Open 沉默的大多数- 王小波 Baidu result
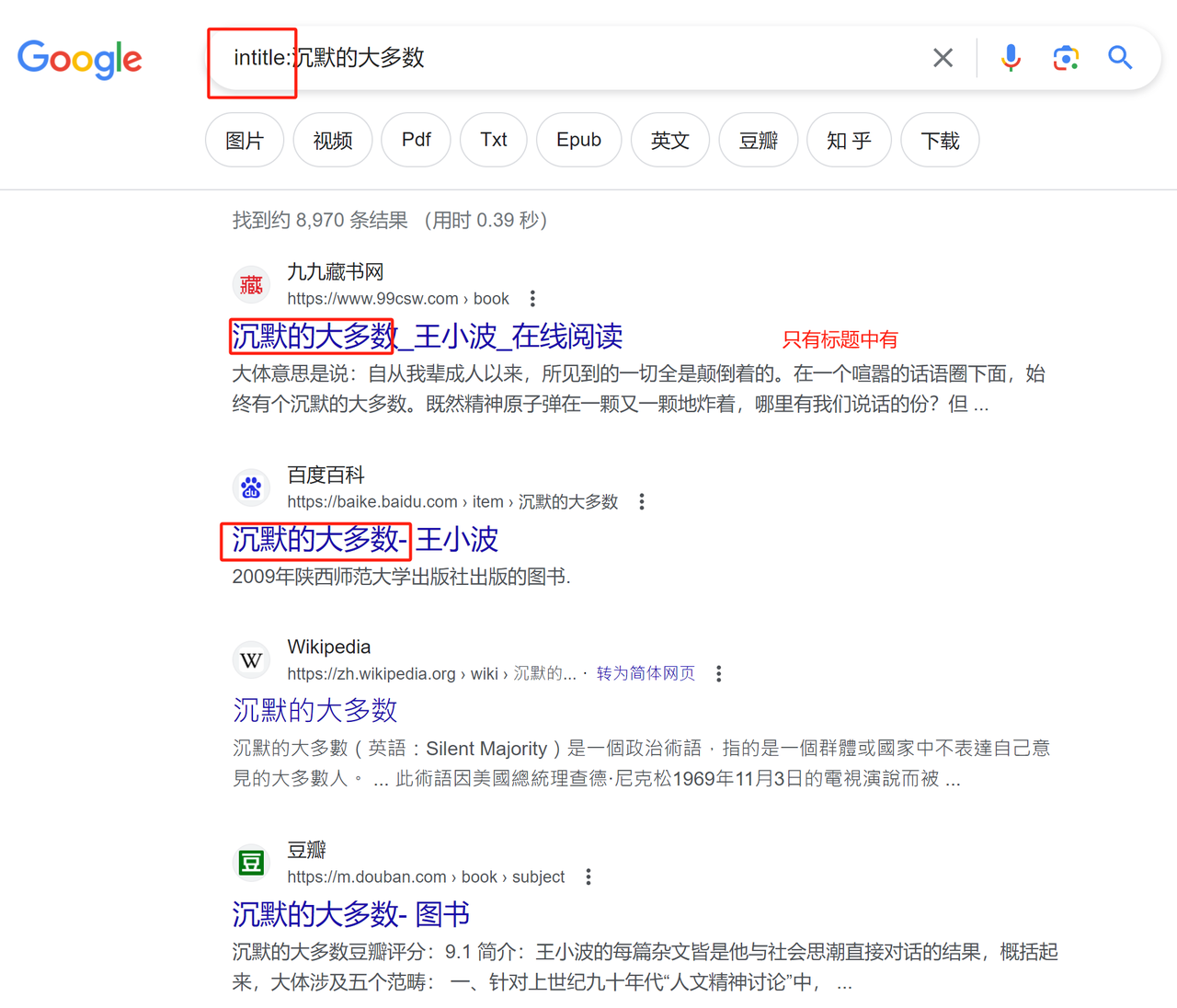This screenshot has width=1177, height=1008. [x=365, y=540]
